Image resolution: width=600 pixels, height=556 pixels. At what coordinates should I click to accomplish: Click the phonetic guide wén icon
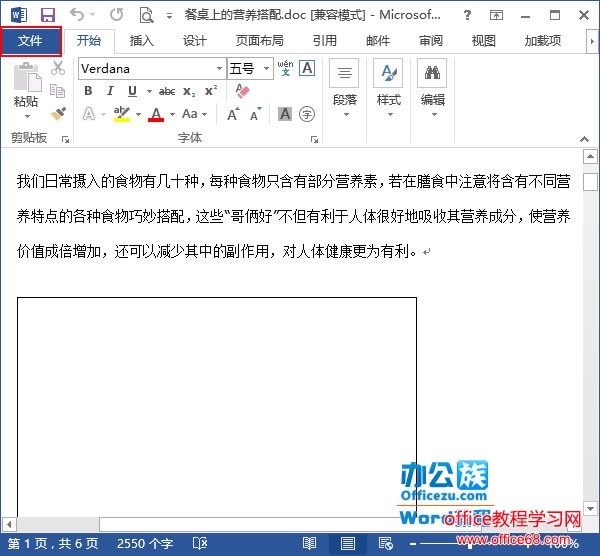point(286,68)
